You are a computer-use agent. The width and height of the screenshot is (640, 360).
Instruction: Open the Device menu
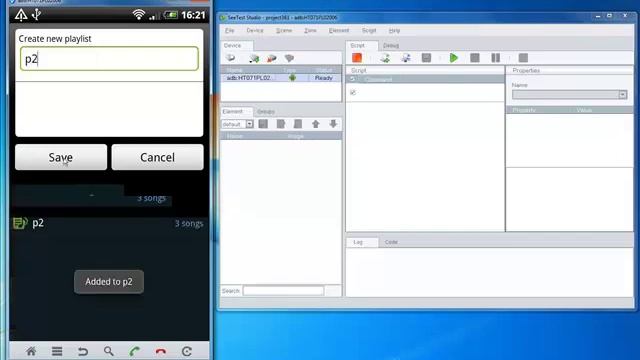pyautogui.click(x=255, y=30)
